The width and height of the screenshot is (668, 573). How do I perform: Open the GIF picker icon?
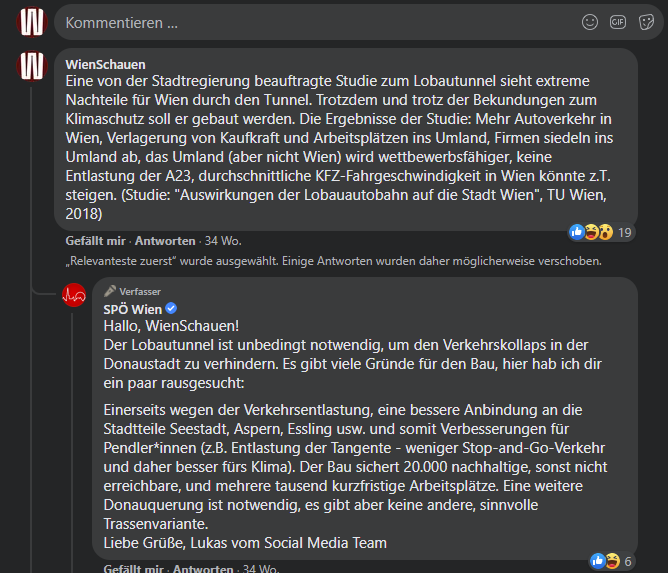point(618,22)
